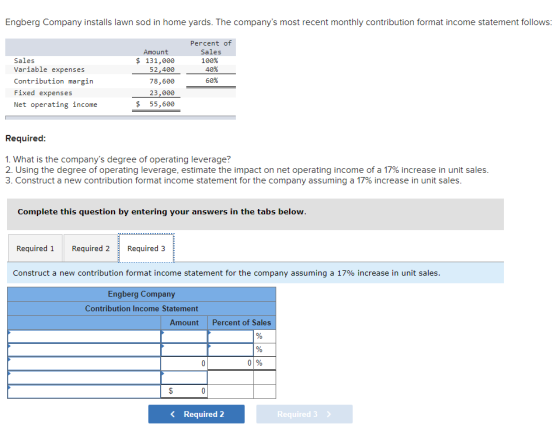The image size is (560, 424).
Task: Click second row Percent of Sales input
Action: coord(231,350)
